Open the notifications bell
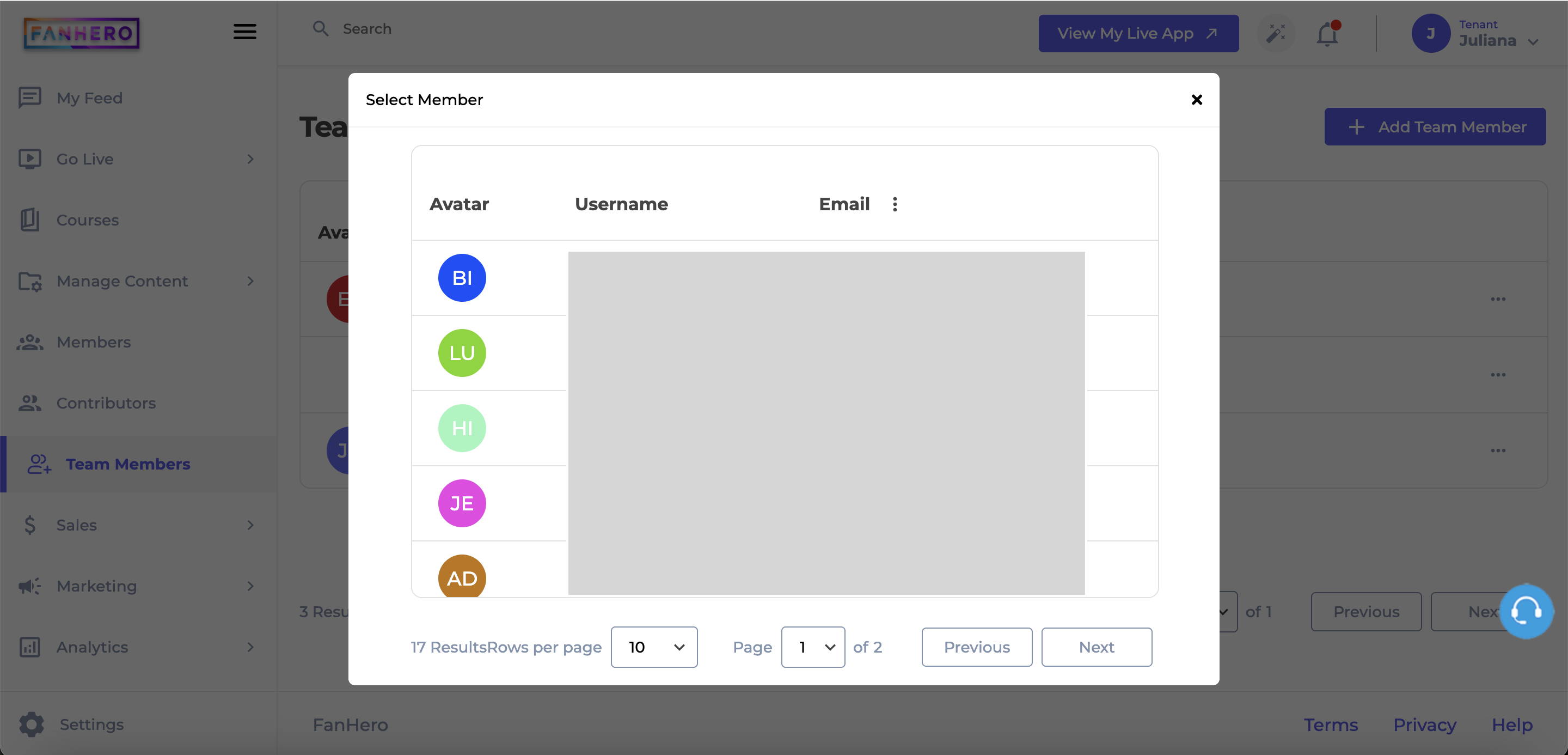Image resolution: width=1568 pixels, height=755 pixels. (x=1327, y=34)
